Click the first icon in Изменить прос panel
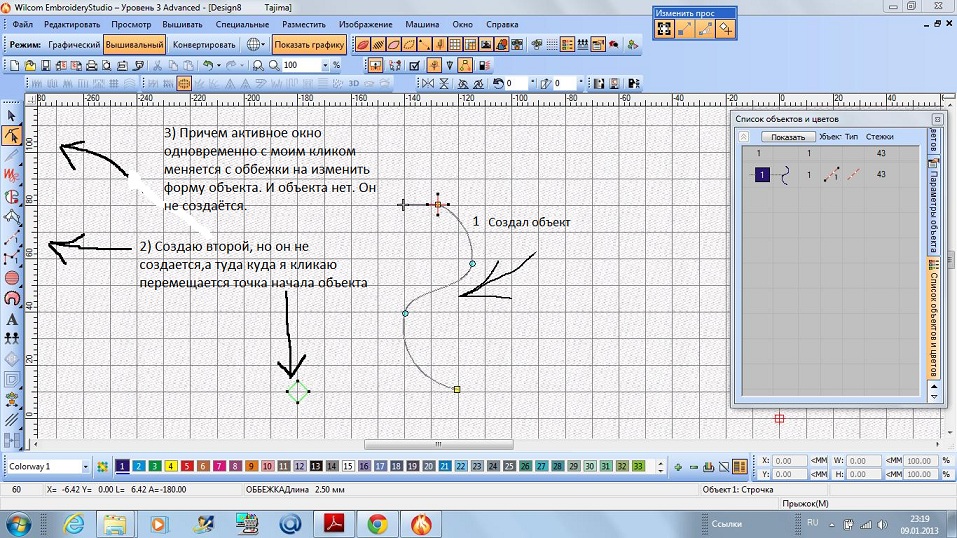 click(x=664, y=29)
